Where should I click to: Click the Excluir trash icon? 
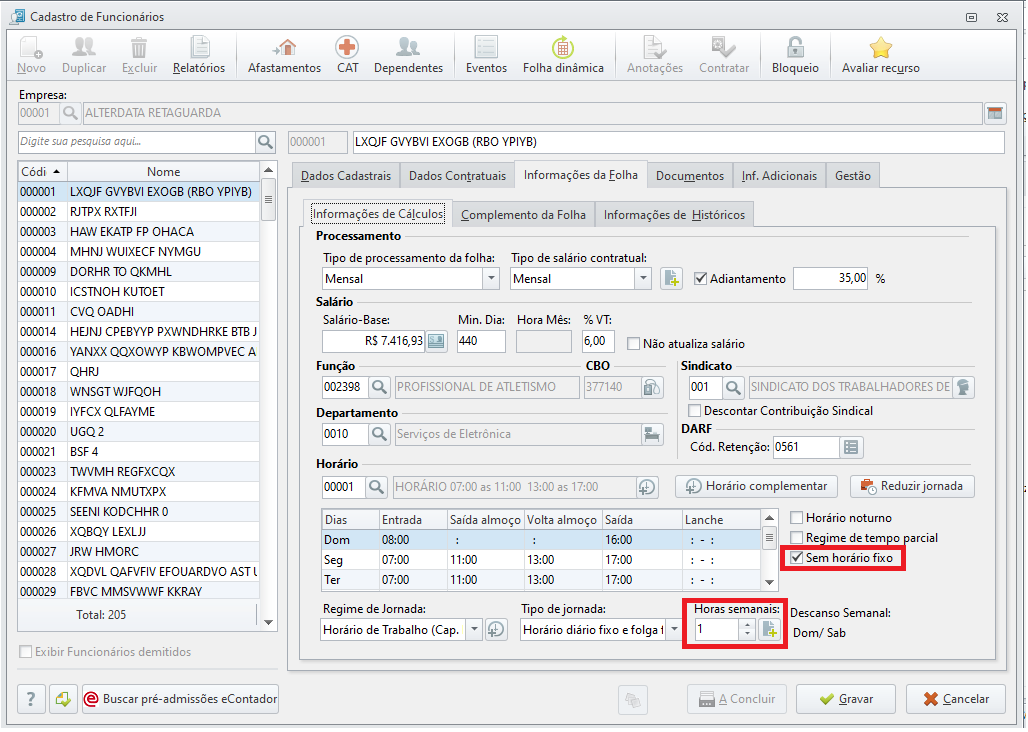(x=139, y=48)
